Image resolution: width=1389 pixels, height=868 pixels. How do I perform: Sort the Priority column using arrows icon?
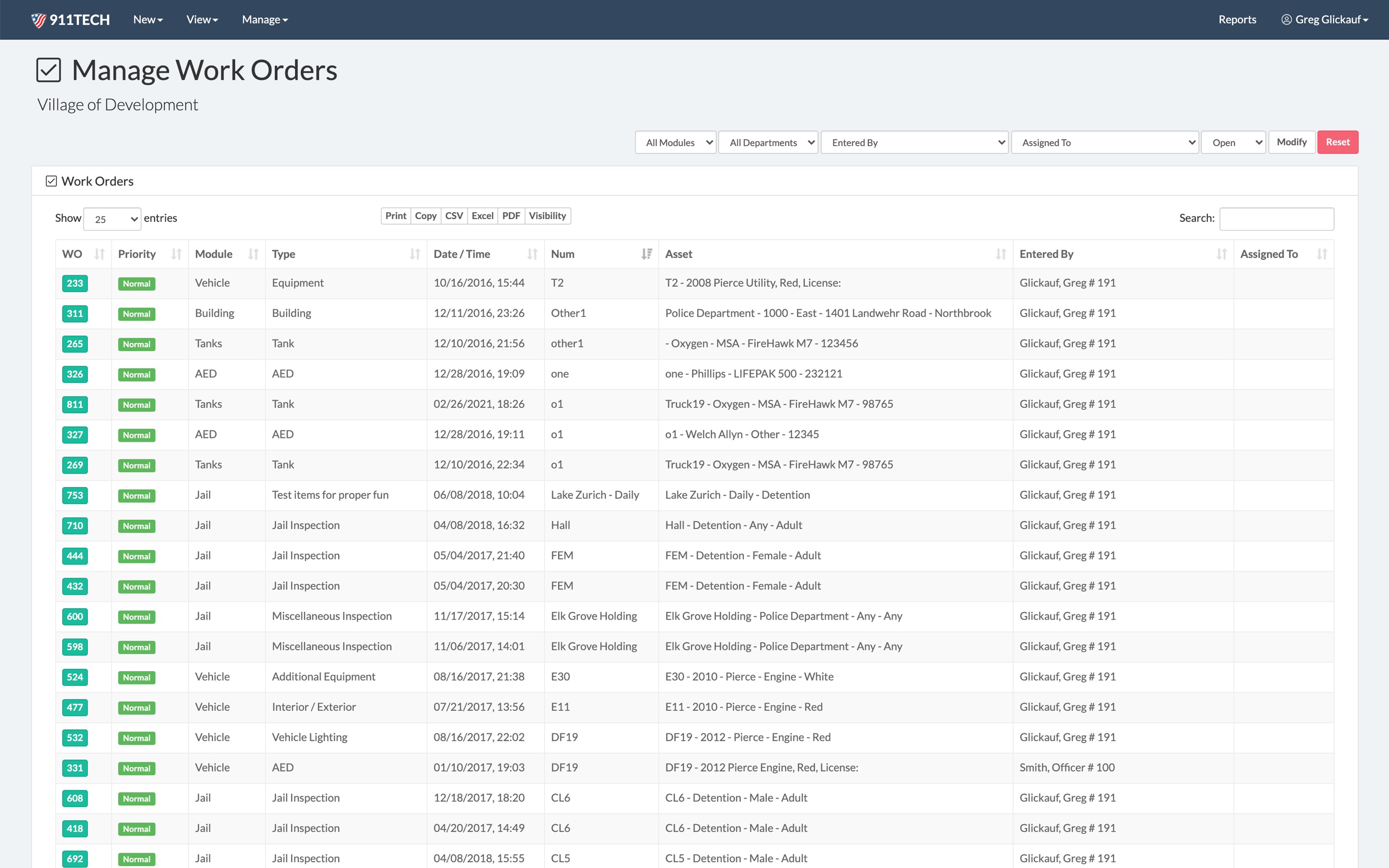click(x=176, y=254)
